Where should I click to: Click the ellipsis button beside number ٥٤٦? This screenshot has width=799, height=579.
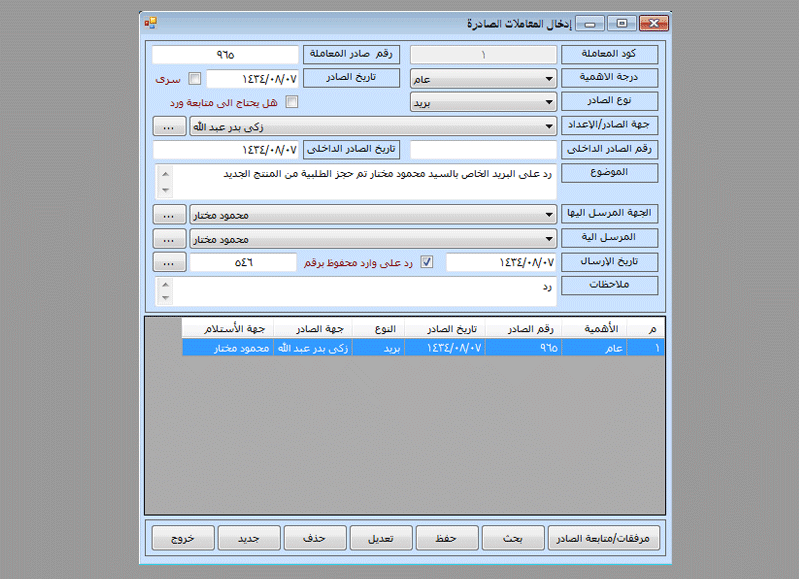coord(169,262)
